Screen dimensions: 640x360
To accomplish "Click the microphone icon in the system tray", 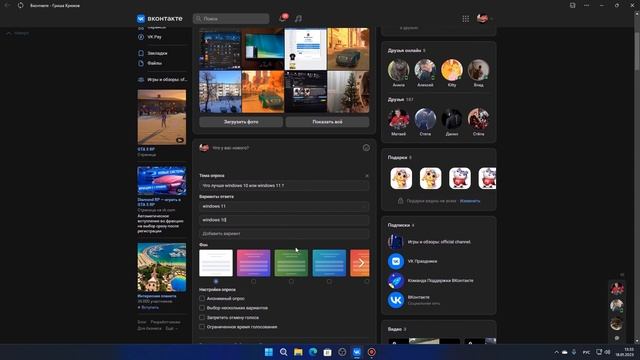I will [574, 352].
